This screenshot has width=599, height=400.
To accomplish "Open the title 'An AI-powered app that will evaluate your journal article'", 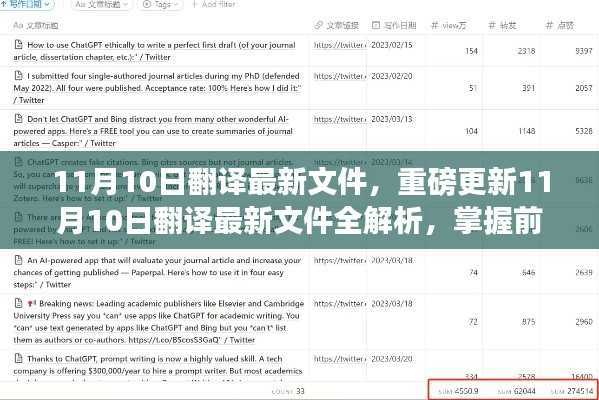I will click(157, 272).
